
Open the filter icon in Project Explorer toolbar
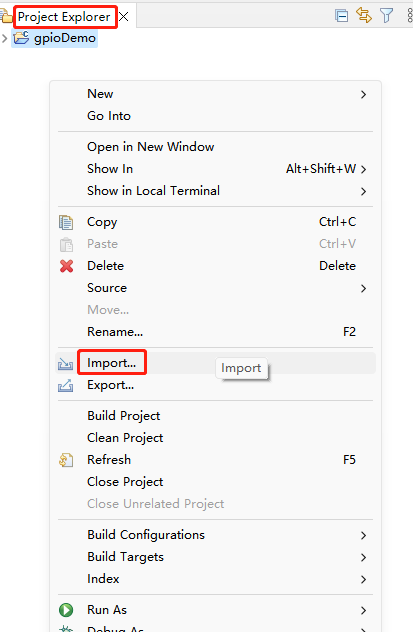click(x=386, y=16)
